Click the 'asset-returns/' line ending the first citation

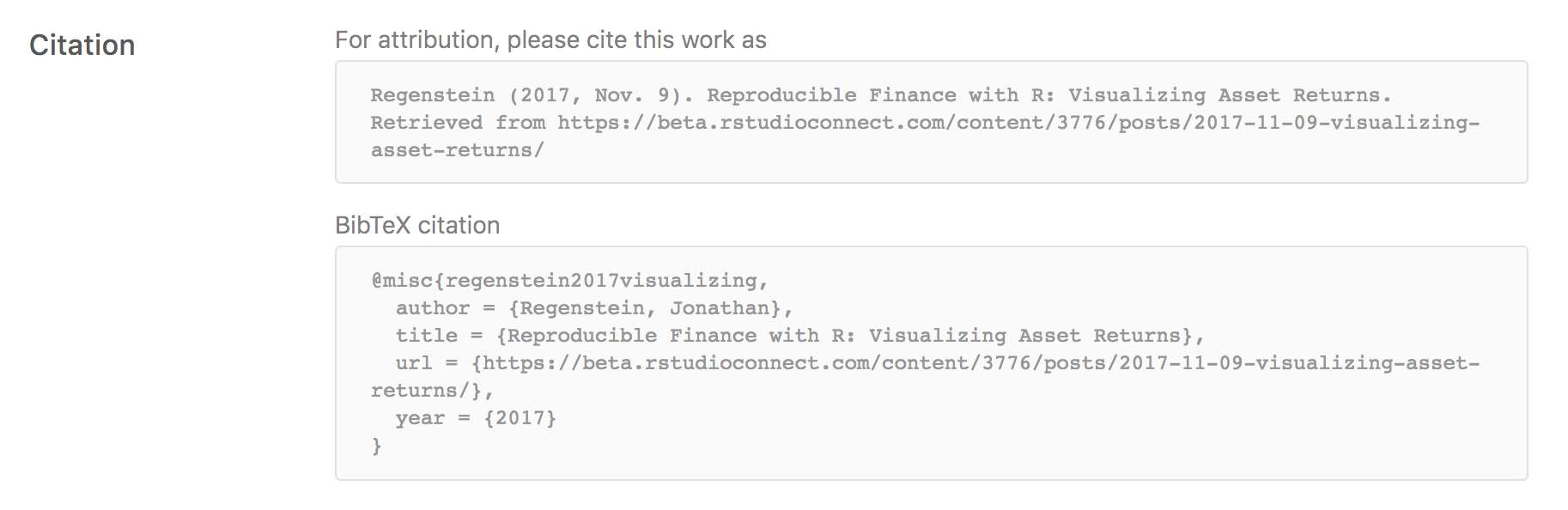click(x=457, y=150)
